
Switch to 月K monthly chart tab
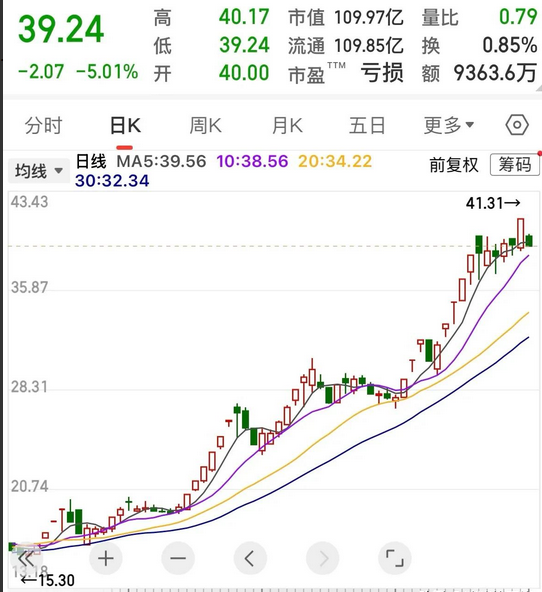pyautogui.click(x=287, y=126)
